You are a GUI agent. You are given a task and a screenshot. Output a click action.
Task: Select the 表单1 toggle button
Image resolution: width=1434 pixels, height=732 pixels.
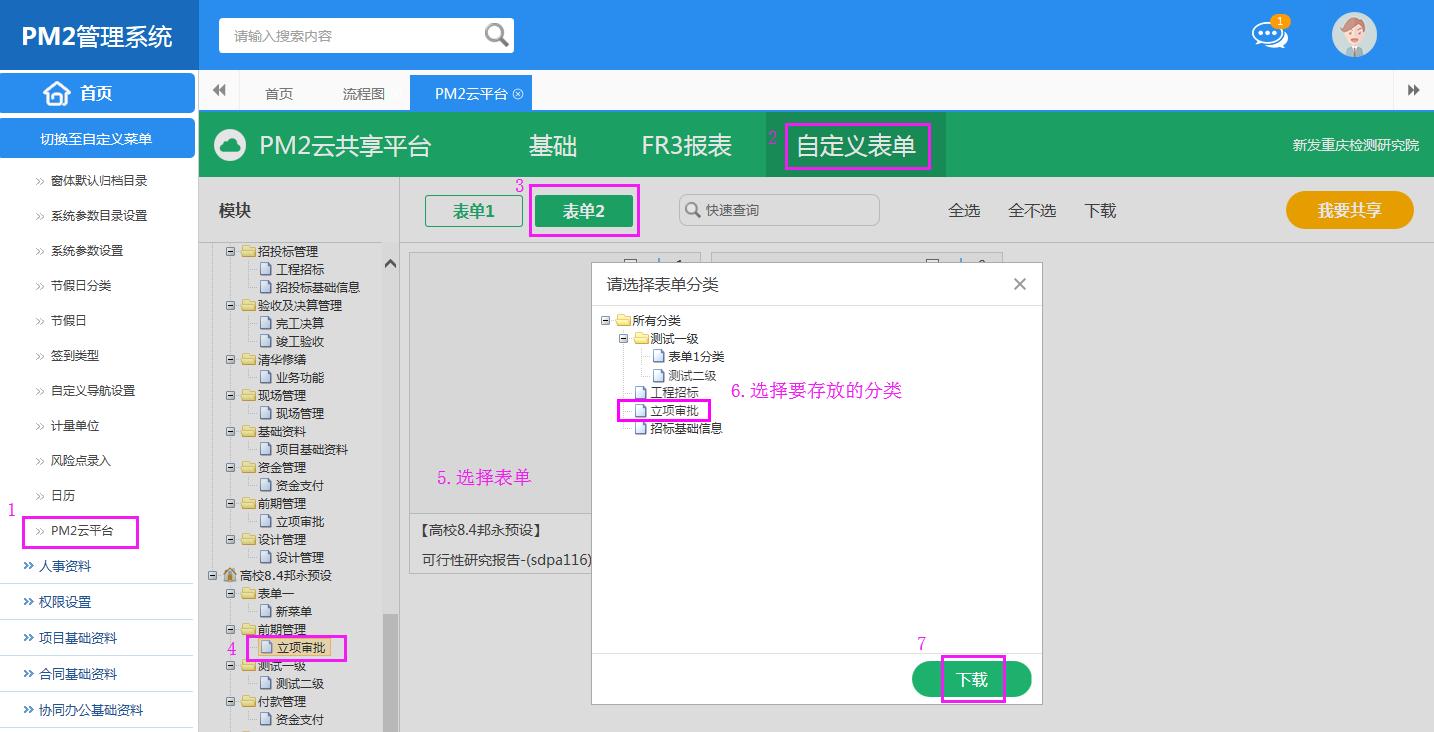[474, 211]
